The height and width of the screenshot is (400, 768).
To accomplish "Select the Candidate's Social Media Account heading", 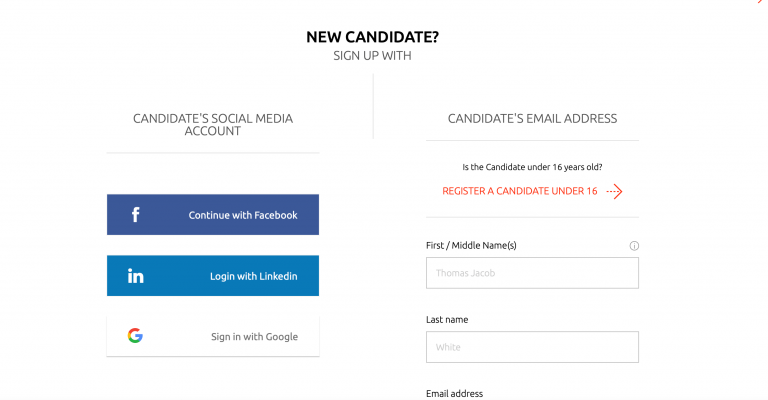I will click(x=213, y=124).
